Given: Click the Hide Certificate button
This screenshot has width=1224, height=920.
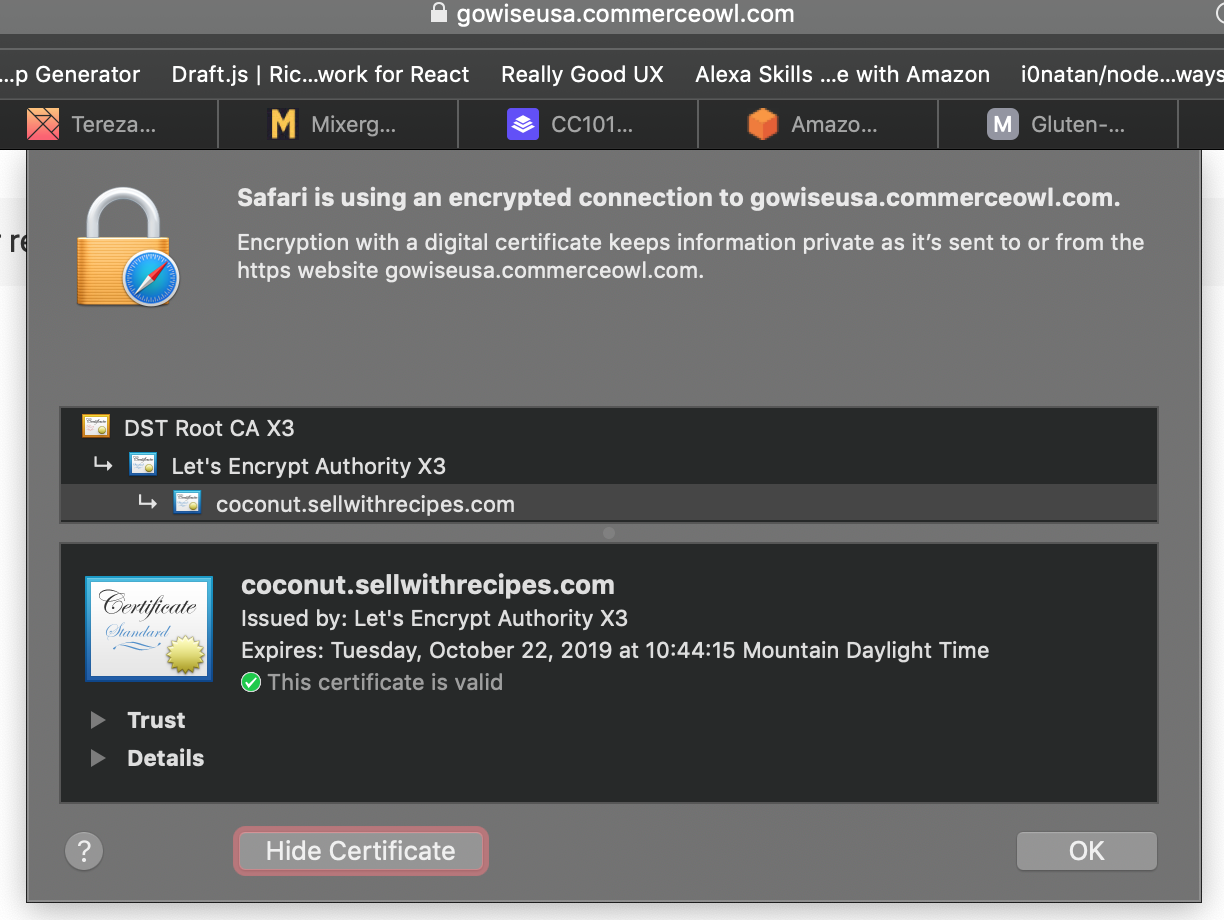Looking at the screenshot, I should pos(360,851).
